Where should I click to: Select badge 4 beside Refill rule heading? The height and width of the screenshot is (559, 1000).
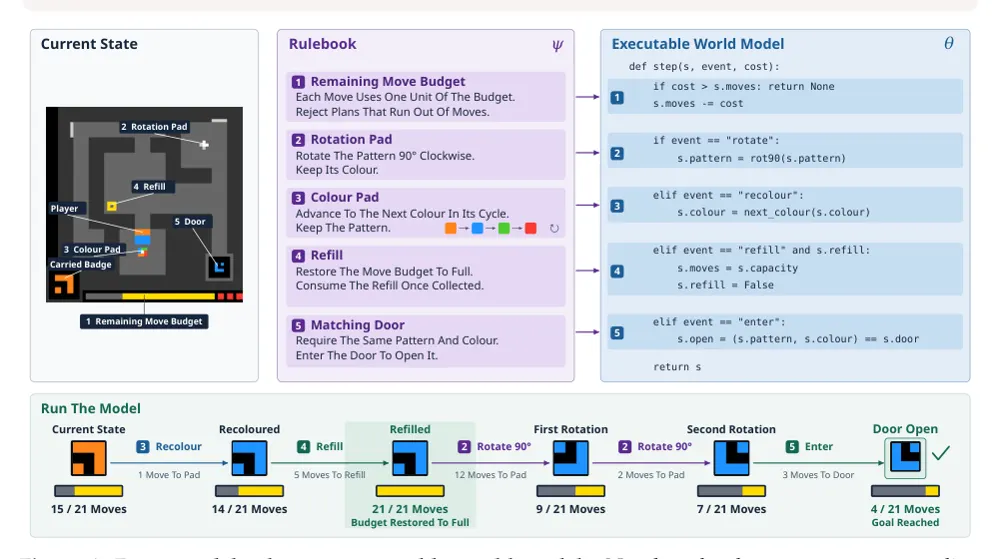click(x=298, y=256)
